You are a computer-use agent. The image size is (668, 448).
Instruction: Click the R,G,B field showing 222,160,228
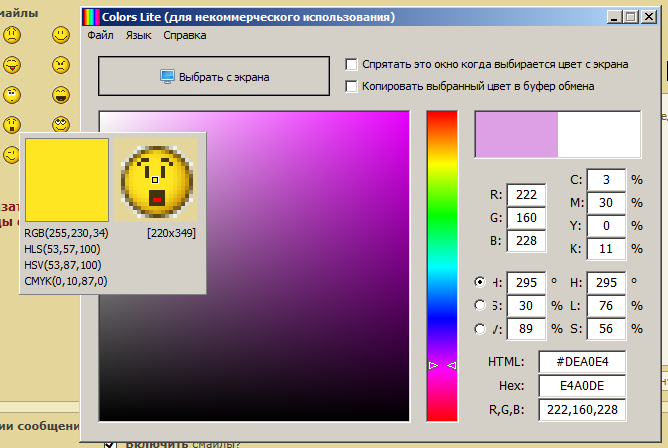(x=581, y=408)
